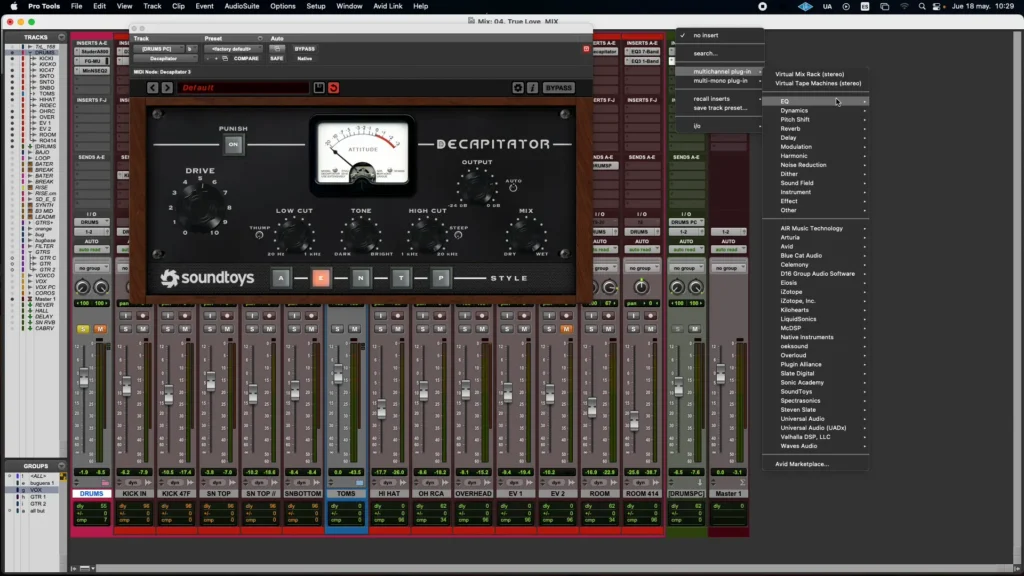Screen dimensions: 1024x576
Task: Click the COMPARE button
Action: tap(246, 59)
